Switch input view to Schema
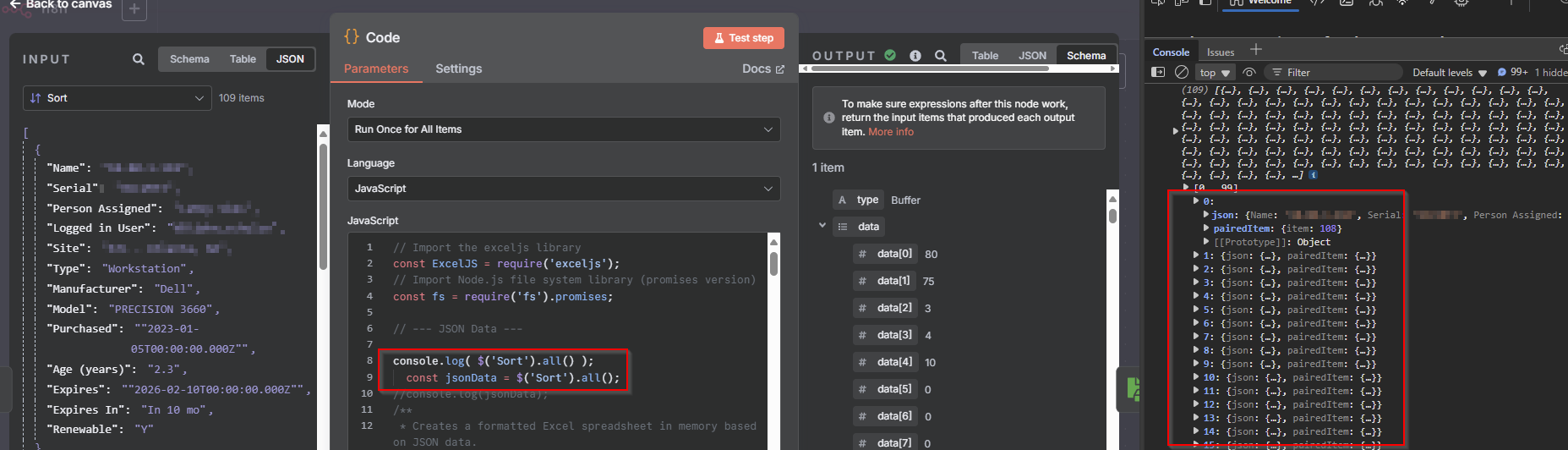Viewport: 1568px width, 450px height. (189, 59)
